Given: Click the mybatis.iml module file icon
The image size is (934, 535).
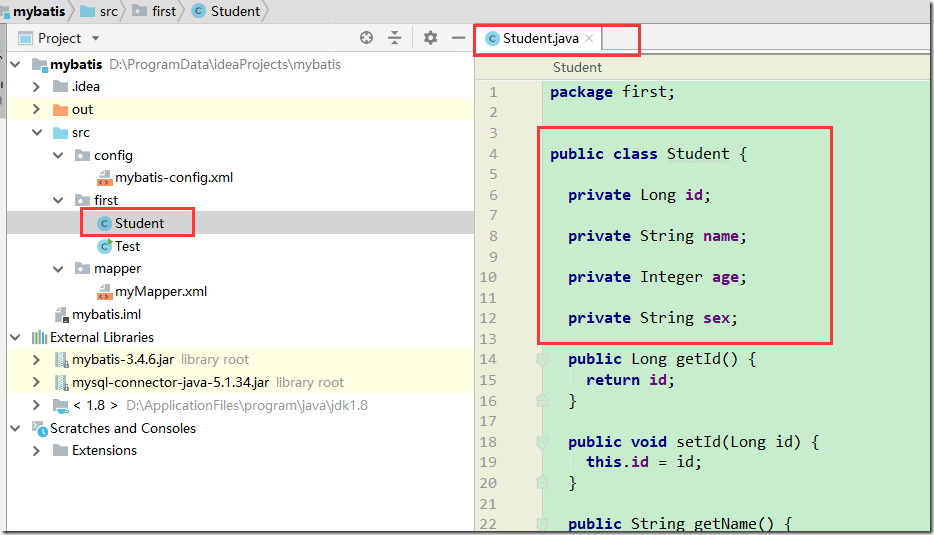Looking at the screenshot, I should point(61,315).
